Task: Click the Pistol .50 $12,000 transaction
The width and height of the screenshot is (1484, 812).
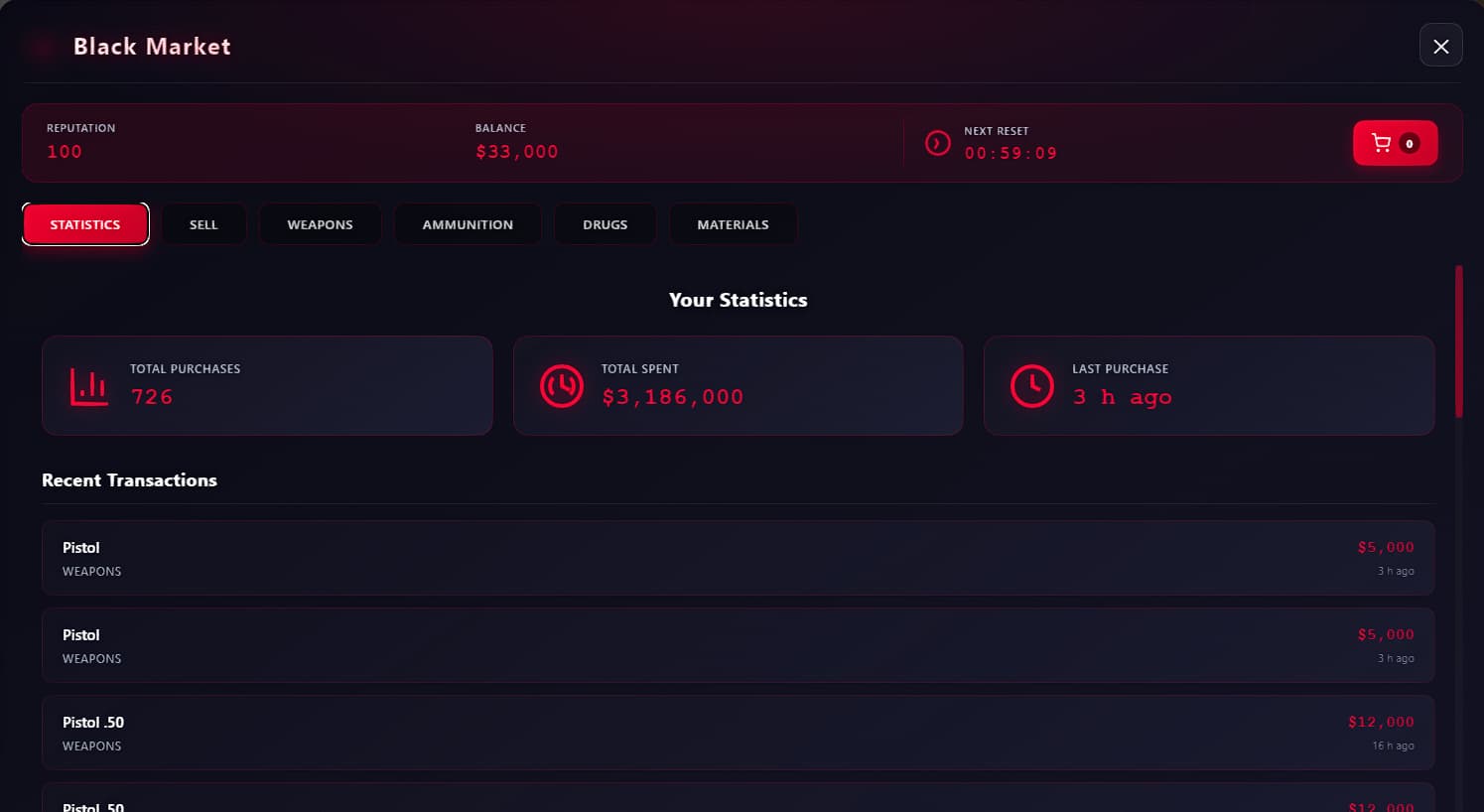Action: point(738,733)
